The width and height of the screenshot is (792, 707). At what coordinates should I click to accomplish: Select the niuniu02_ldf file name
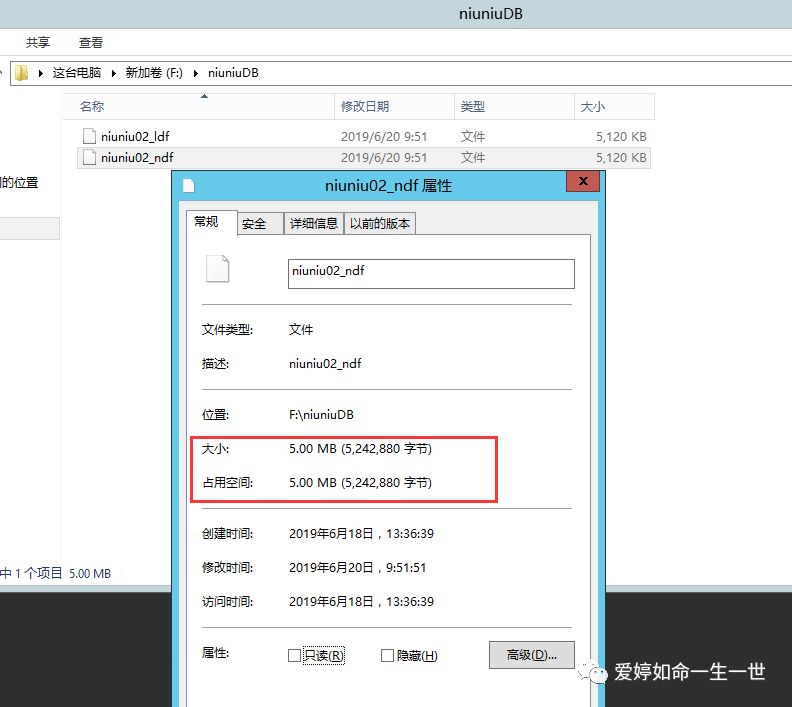[x=135, y=136]
